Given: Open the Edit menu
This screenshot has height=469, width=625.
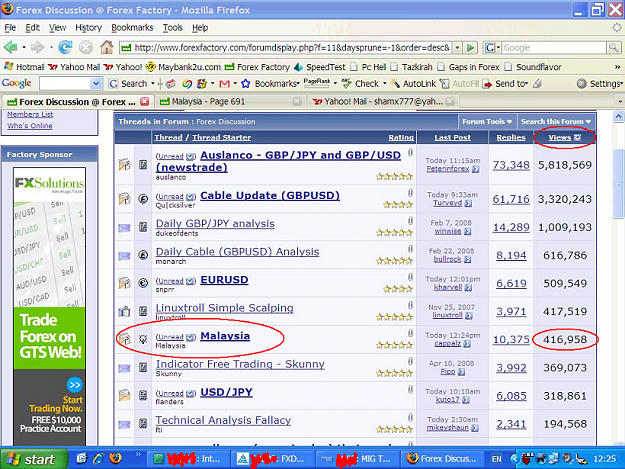Looking at the screenshot, I should pos(32,27).
